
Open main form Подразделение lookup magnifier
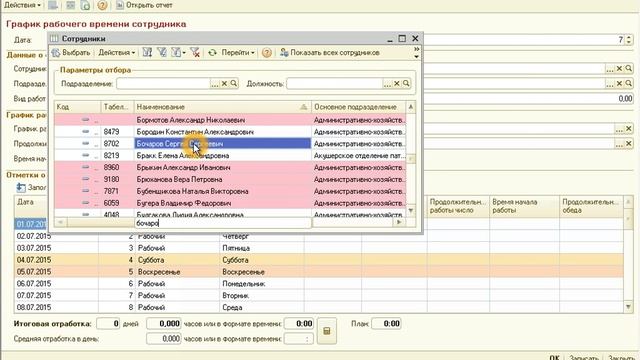coord(629,84)
